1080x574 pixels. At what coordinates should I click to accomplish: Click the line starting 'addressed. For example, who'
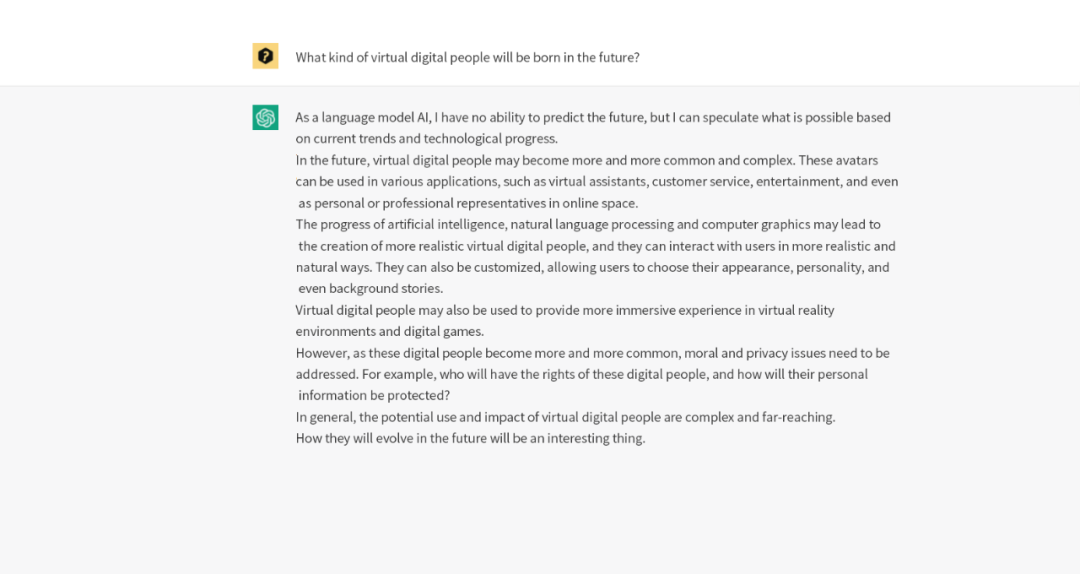581,374
